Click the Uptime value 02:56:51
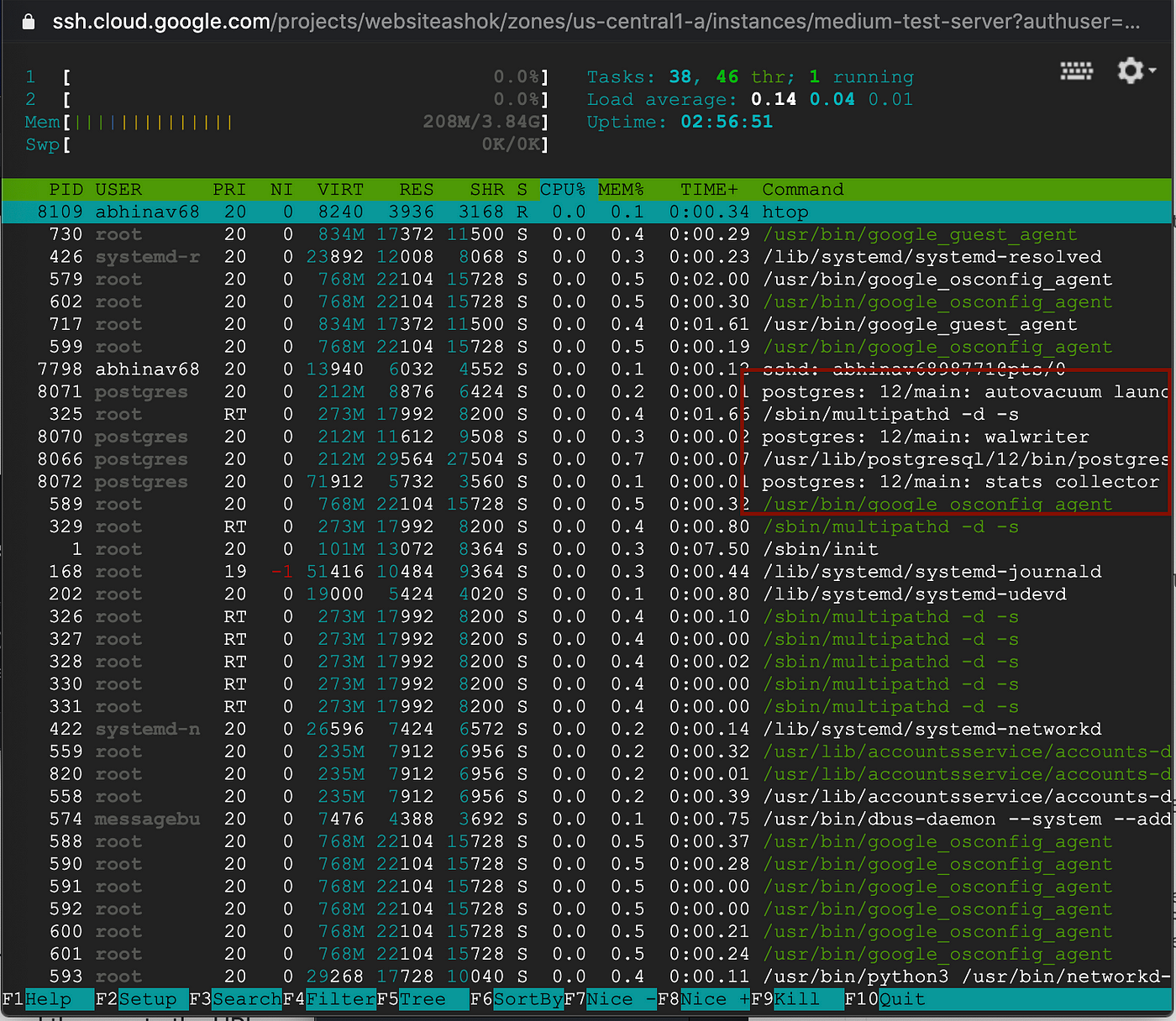The height and width of the screenshot is (1021, 1176). click(x=727, y=123)
